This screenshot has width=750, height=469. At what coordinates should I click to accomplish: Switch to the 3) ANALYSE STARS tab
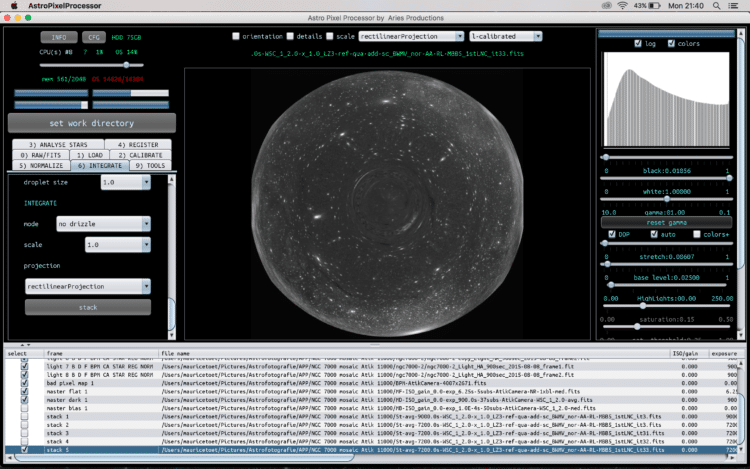58,144
